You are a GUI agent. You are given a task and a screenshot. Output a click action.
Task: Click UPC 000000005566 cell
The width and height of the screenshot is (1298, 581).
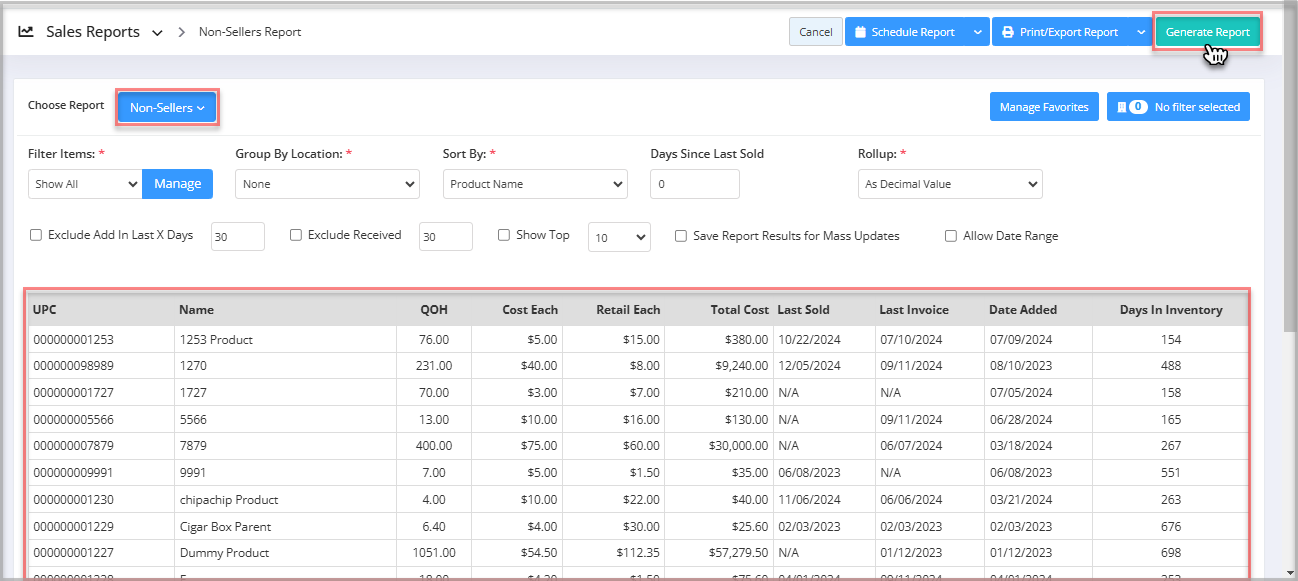[x=101, y=419]
